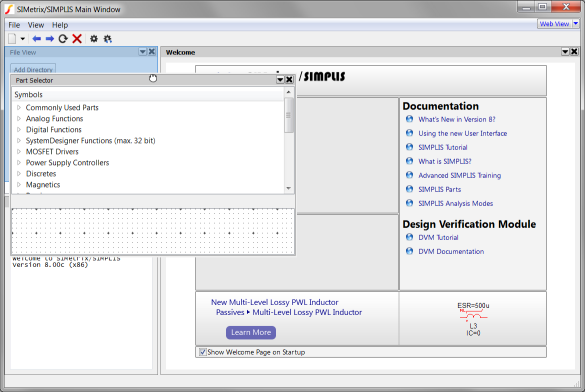Open the File menu
This screenshot has width=585, height=392.
(x=14, y=25)
